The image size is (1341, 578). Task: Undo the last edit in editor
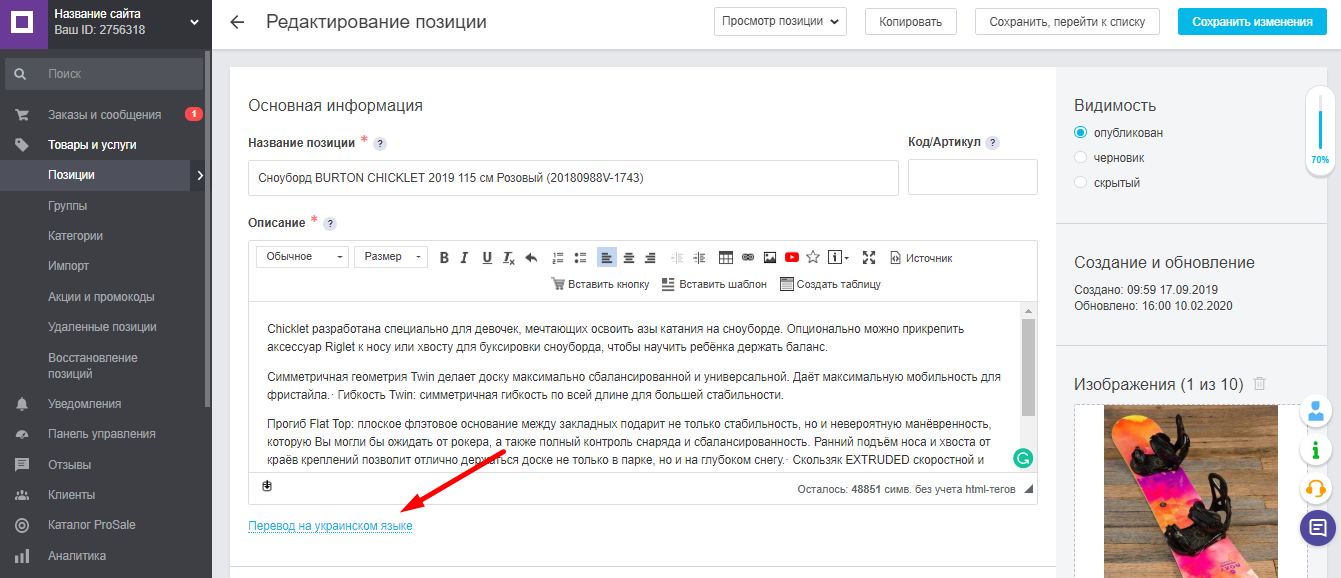(x=531, y=257)
